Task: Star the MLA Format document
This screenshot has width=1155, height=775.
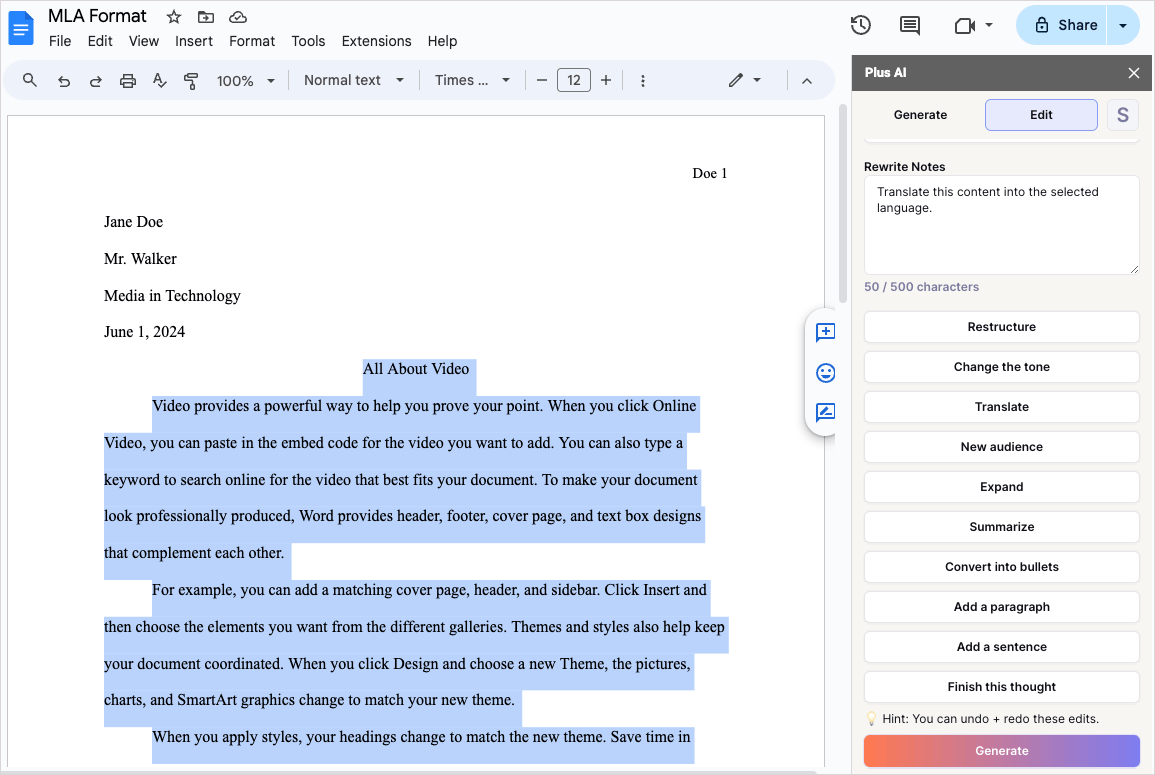Action: 174,17
